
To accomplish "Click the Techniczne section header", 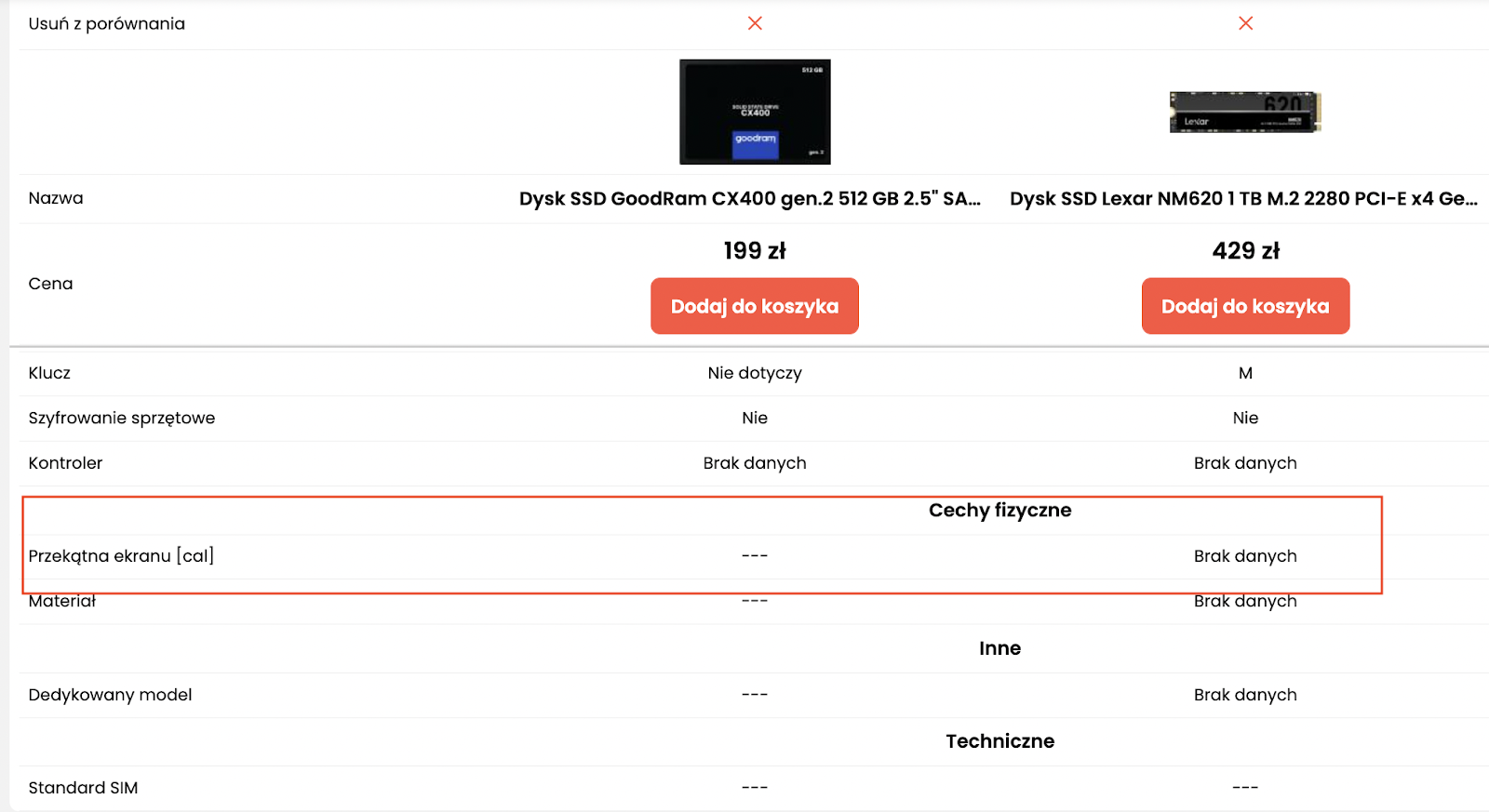I will tap(999, 741).
